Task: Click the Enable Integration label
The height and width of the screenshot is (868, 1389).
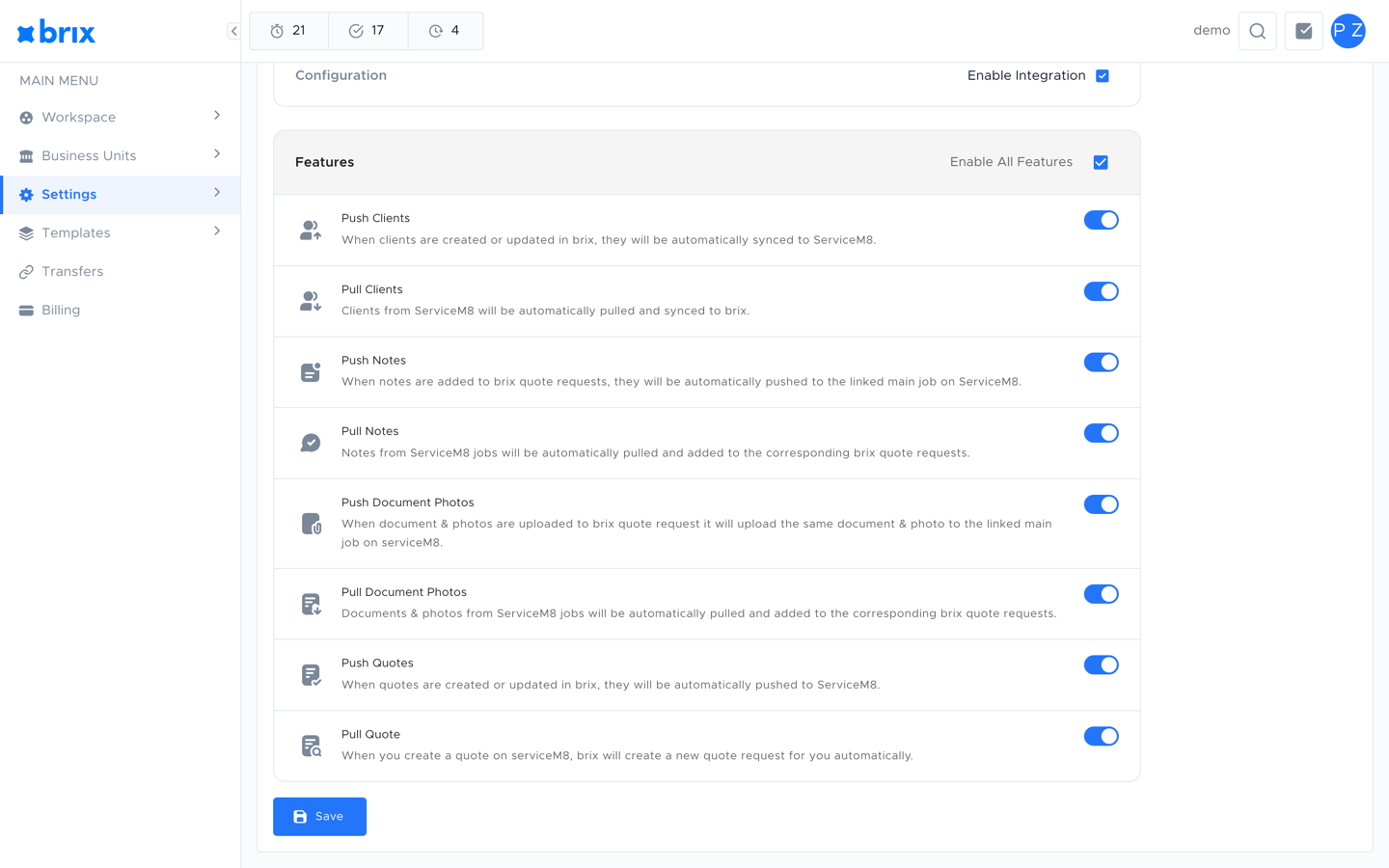Action: 1026,75
